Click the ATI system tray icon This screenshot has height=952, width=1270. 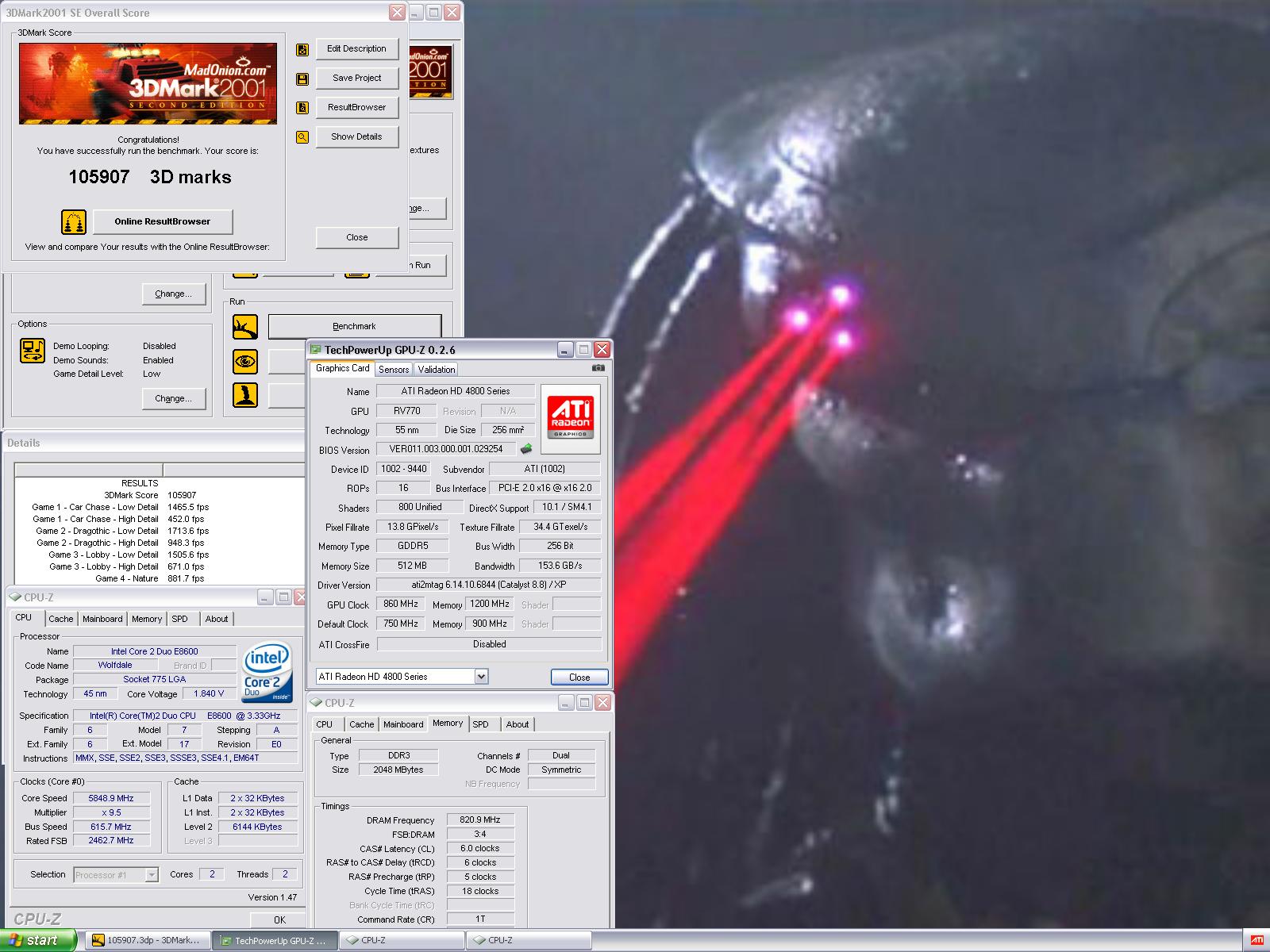(1257, 941)
